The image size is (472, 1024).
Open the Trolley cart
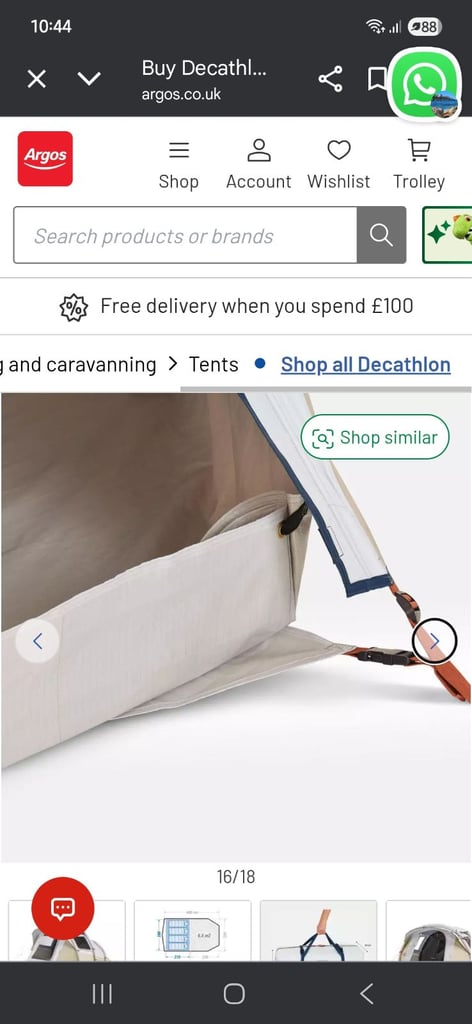click(419, 165)
